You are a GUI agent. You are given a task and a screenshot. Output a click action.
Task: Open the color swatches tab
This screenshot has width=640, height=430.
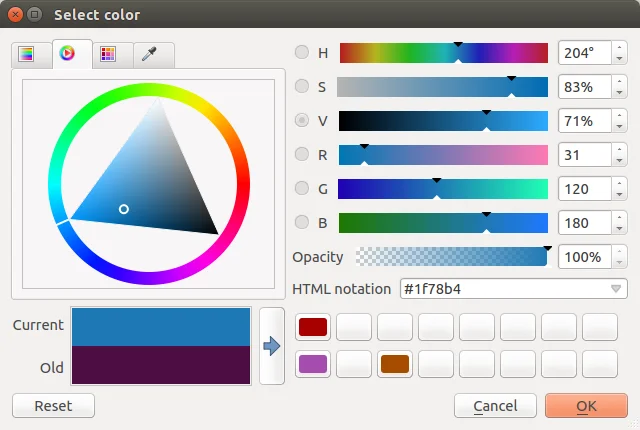108,55
